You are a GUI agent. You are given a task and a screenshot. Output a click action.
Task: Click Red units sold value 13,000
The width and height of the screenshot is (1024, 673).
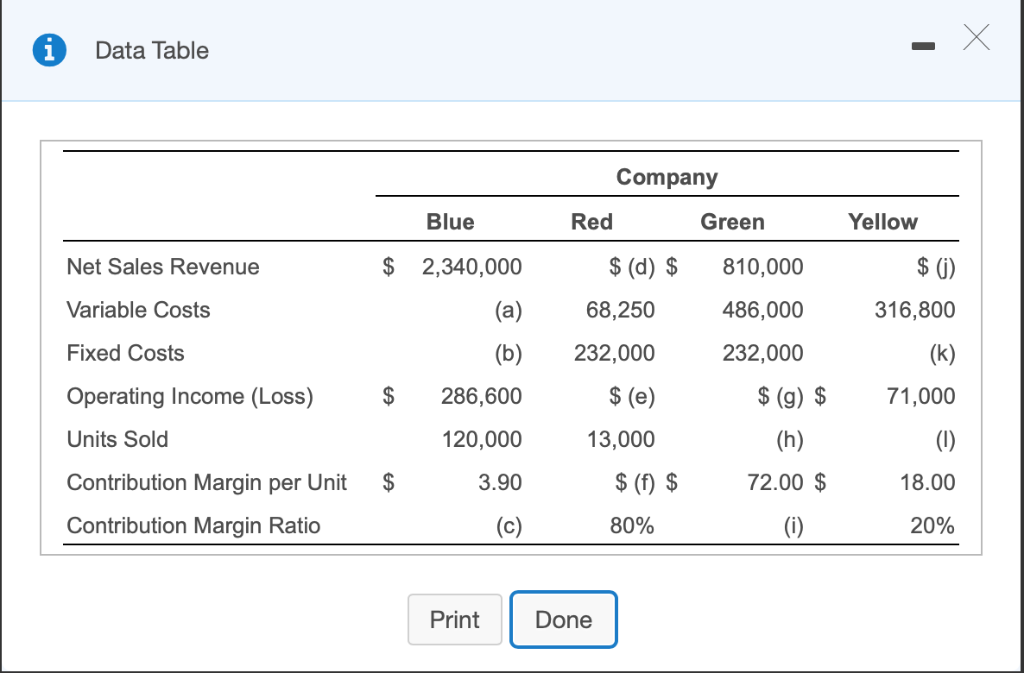620,439
